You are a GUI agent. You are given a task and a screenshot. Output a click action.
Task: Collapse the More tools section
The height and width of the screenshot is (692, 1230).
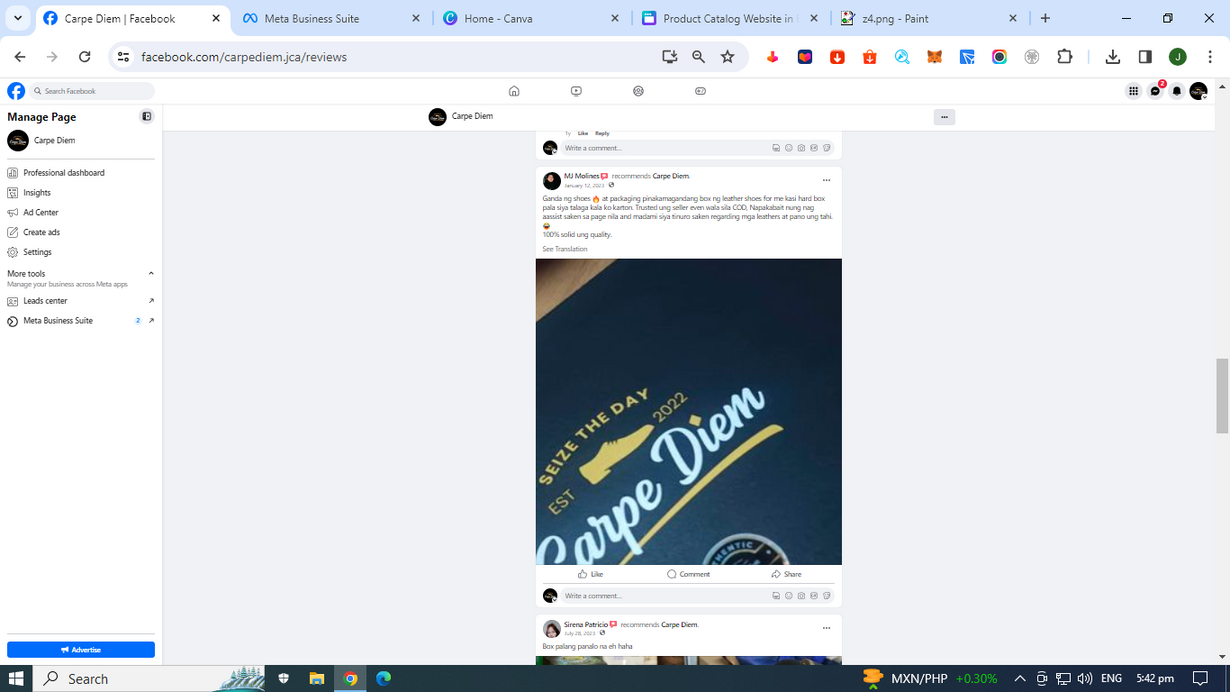pyautogui.click(x=151, y=273)
